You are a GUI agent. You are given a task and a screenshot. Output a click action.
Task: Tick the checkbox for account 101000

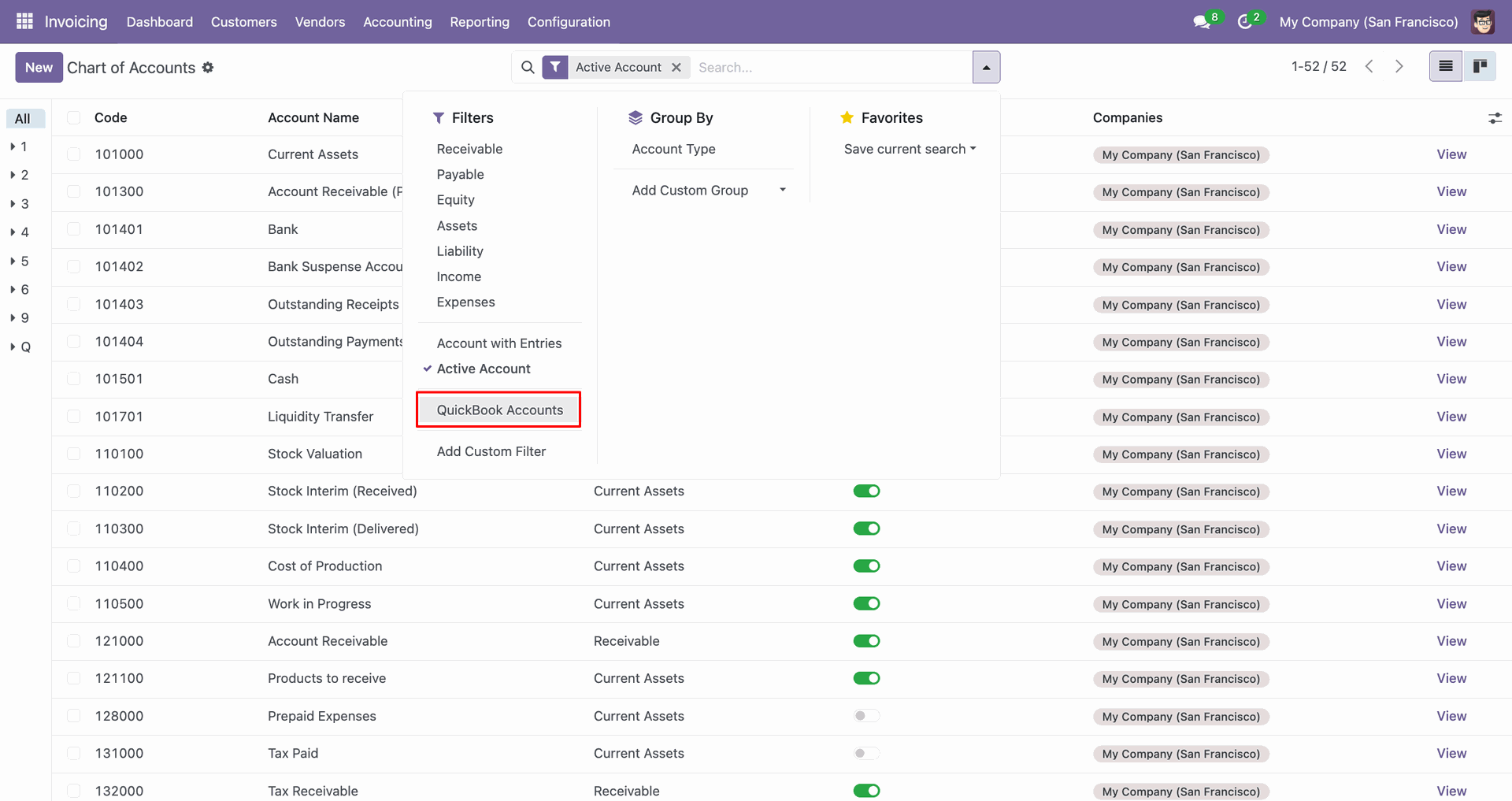(x=74, y=154)
